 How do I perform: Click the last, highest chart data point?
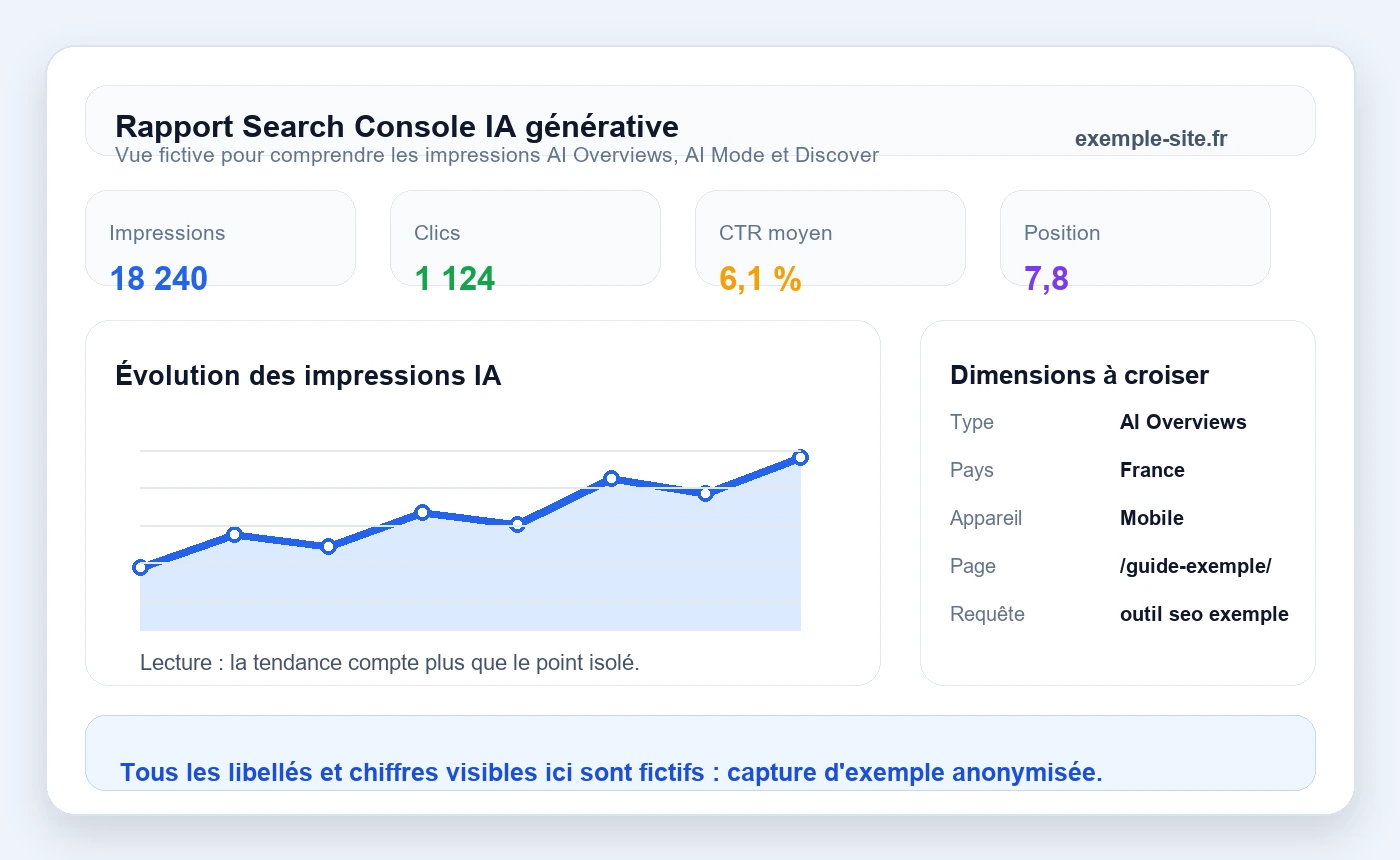800,457
